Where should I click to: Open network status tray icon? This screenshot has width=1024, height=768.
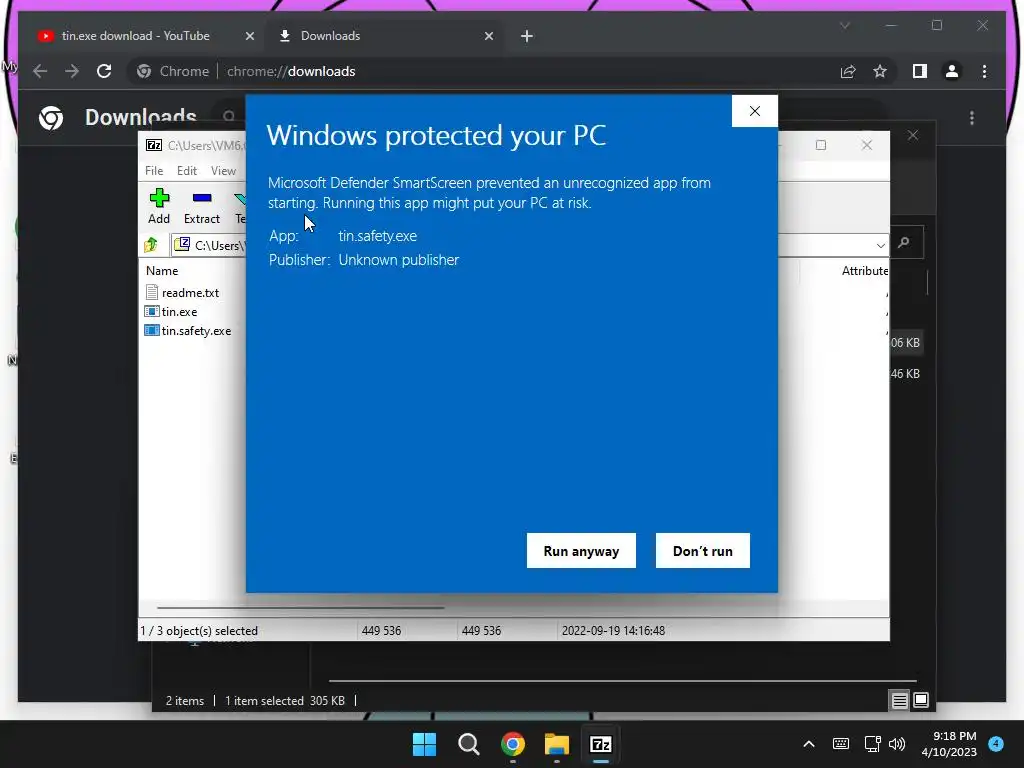872,744
